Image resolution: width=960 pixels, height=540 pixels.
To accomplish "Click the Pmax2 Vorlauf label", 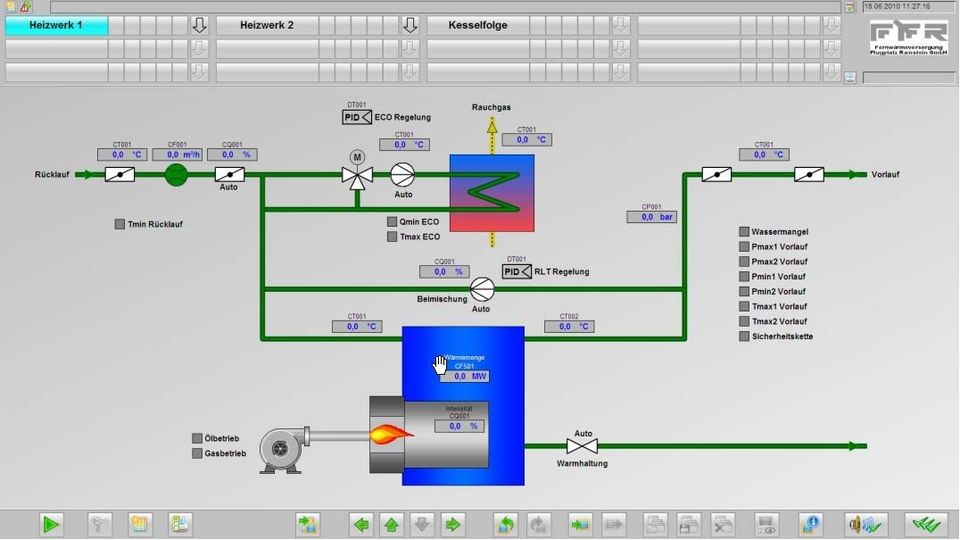I will [x=779, y=261].
